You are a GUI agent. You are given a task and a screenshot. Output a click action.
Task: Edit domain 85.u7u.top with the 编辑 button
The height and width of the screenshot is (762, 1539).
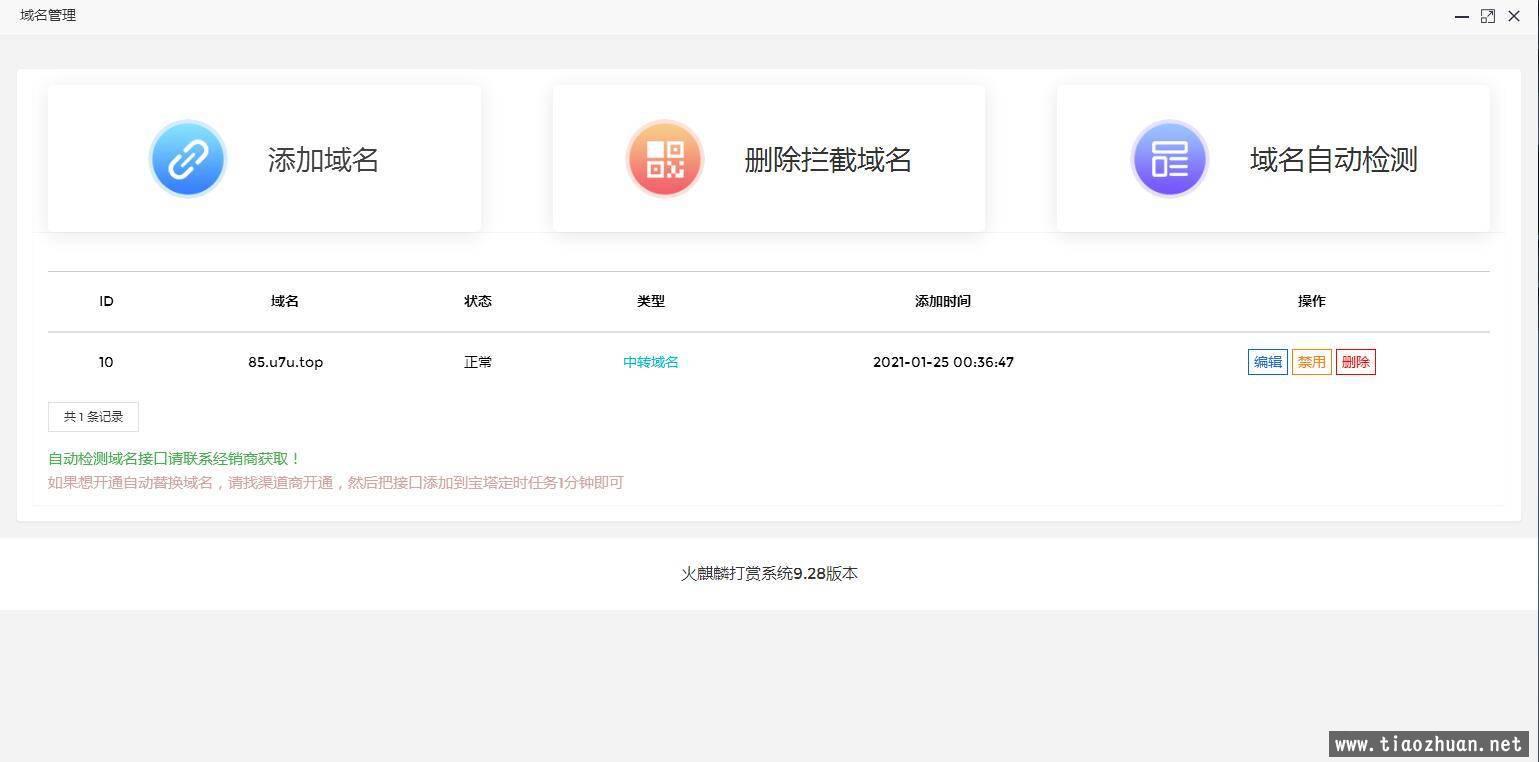[1268, 362]
